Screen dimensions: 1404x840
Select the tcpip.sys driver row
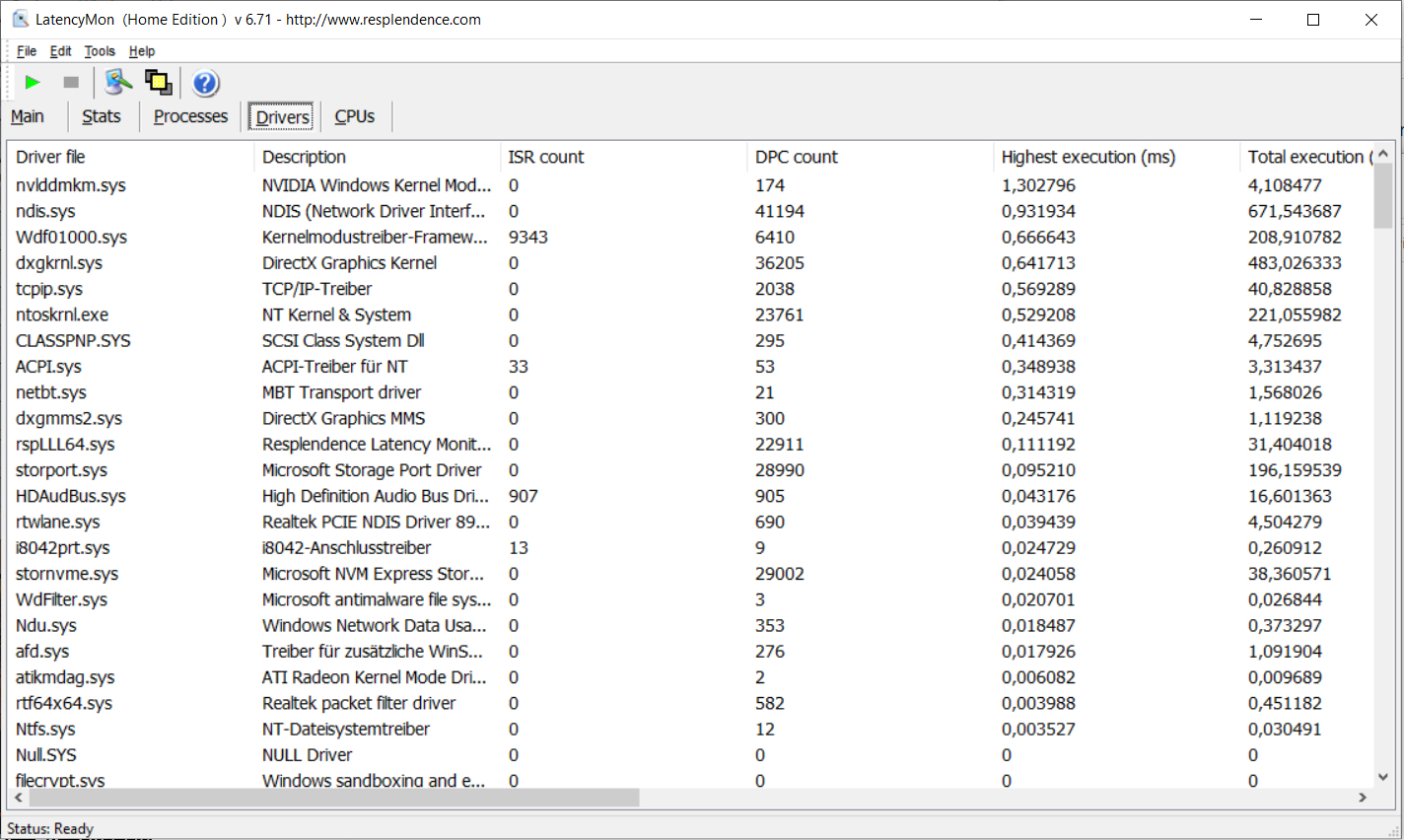click(x=690, y=289)
